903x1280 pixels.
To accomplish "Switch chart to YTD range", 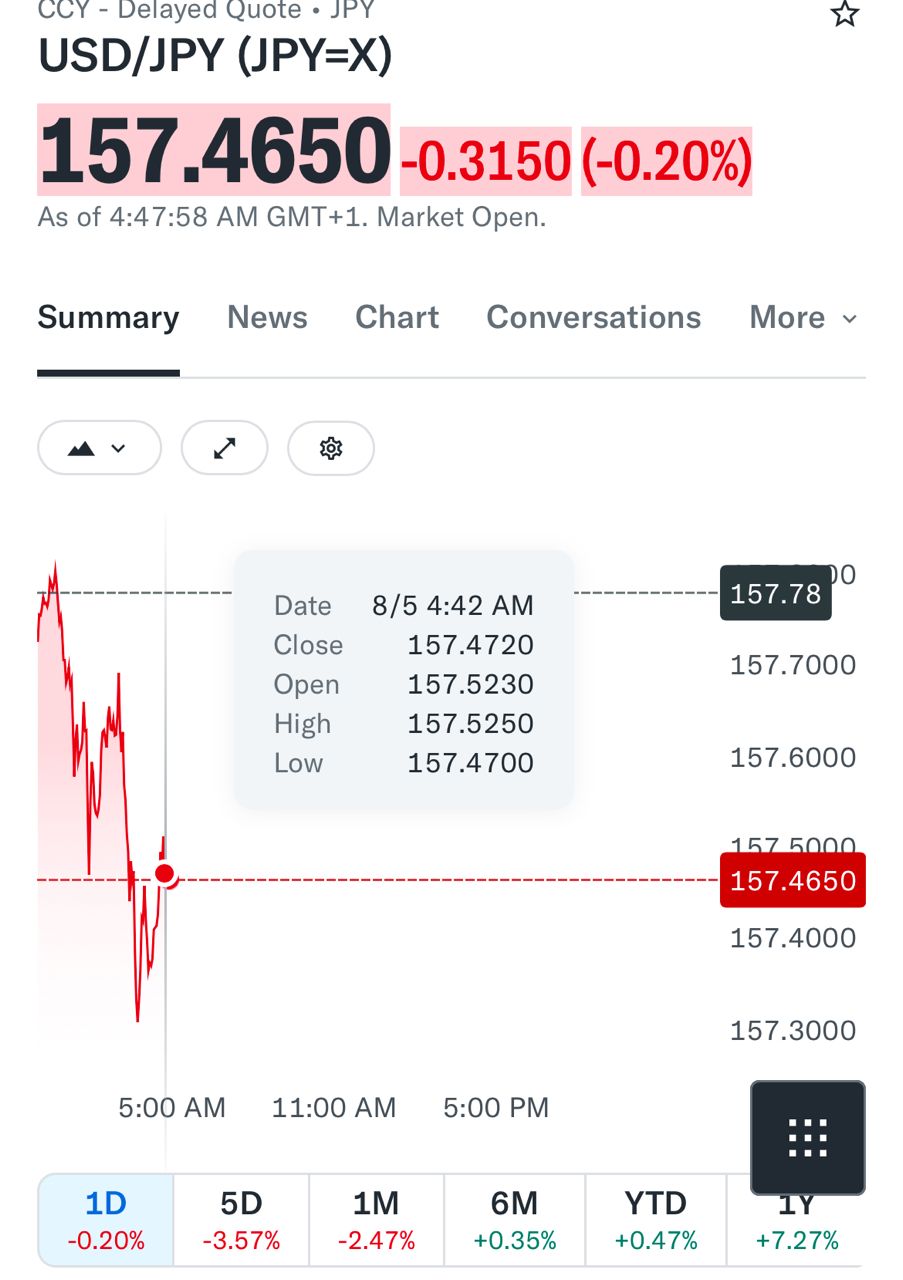I will point(656,1220).
